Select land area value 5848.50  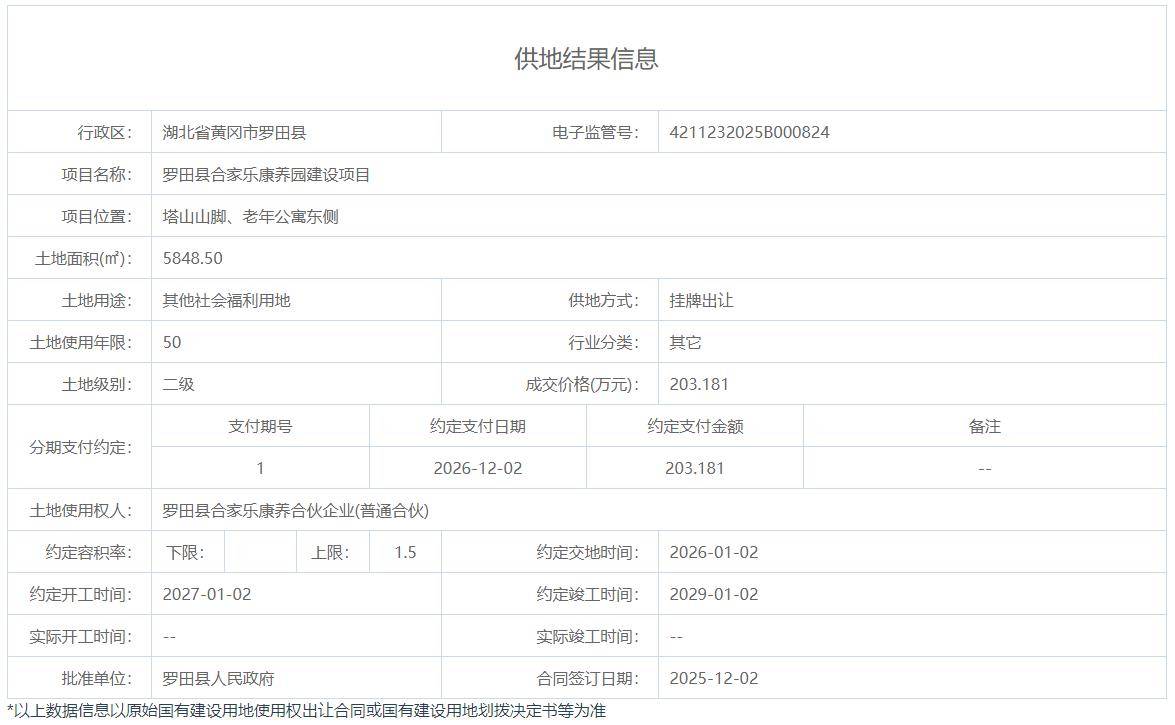click(193, 258)
